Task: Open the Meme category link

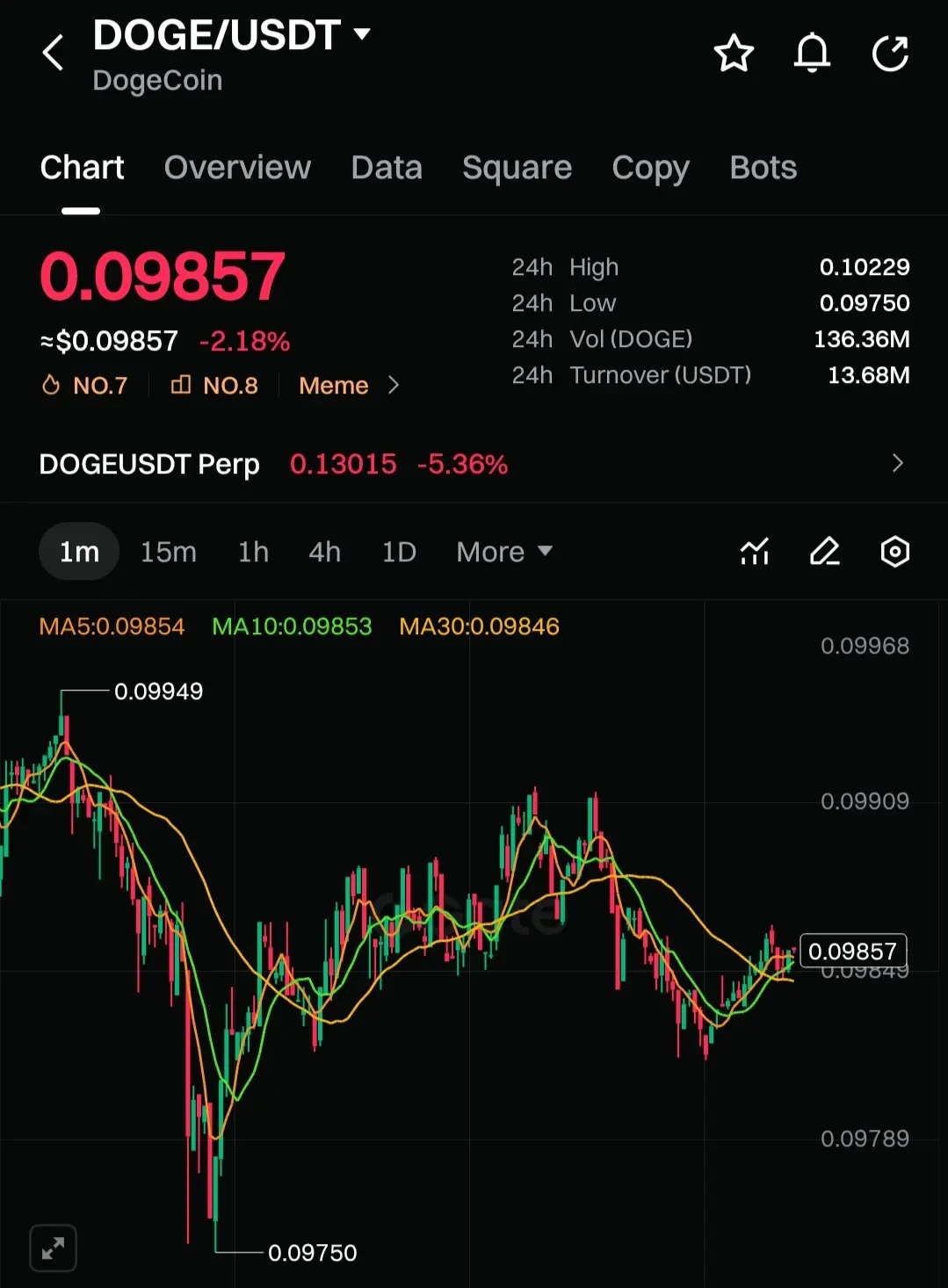Action: (x=333, y=386)
